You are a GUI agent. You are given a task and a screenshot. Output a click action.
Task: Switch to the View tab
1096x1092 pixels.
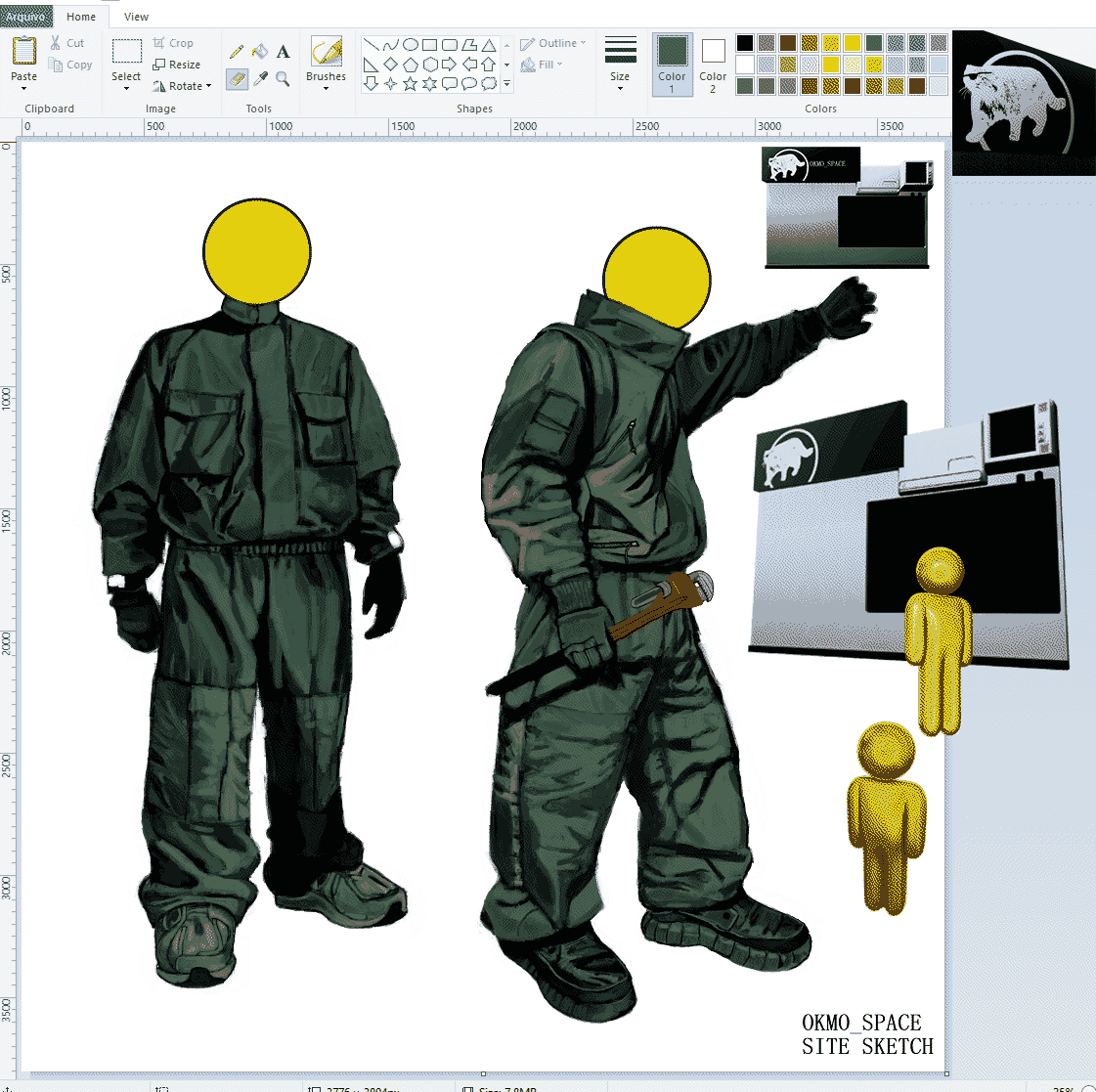coord(136,17)
